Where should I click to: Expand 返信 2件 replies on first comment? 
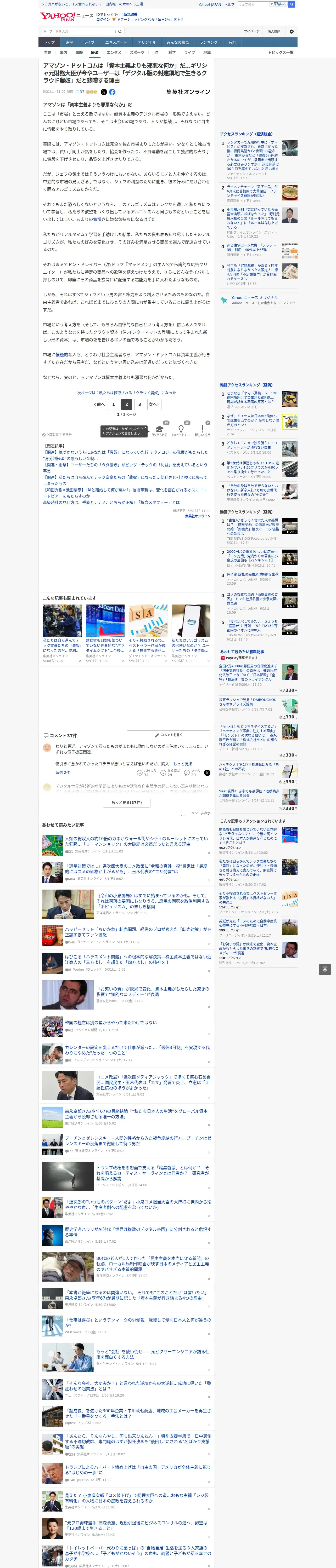click(62, 773)
